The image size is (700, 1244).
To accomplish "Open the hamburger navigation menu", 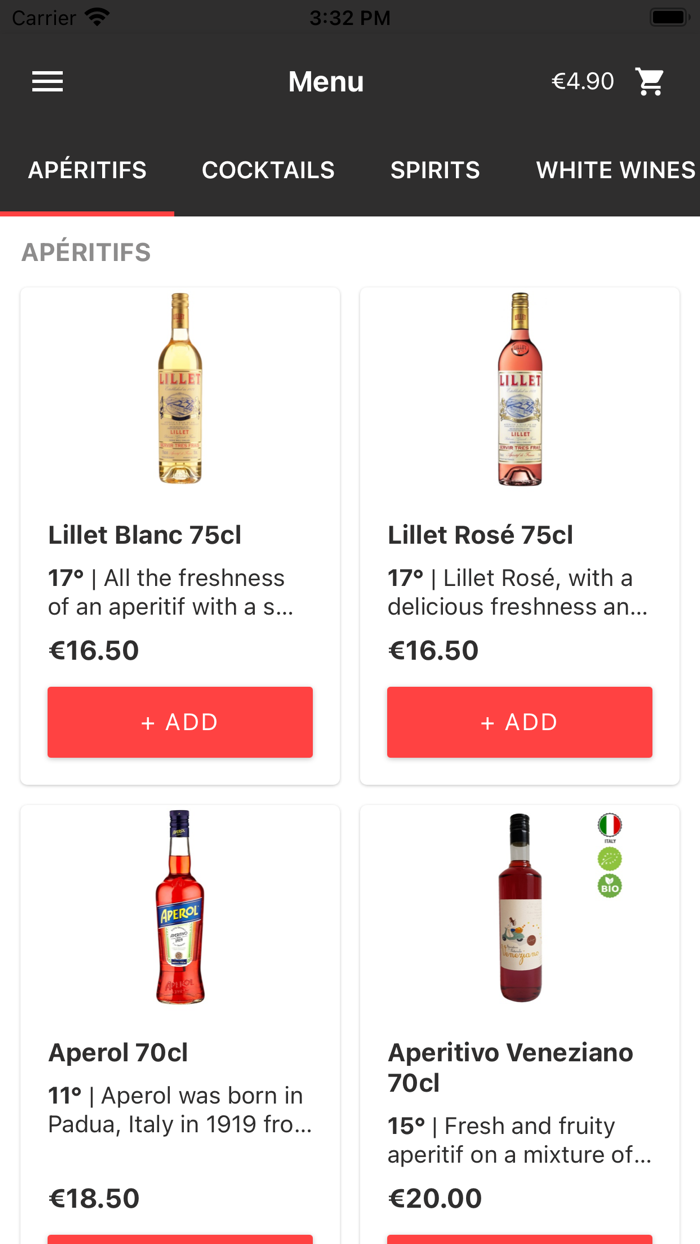I will 47,81.
